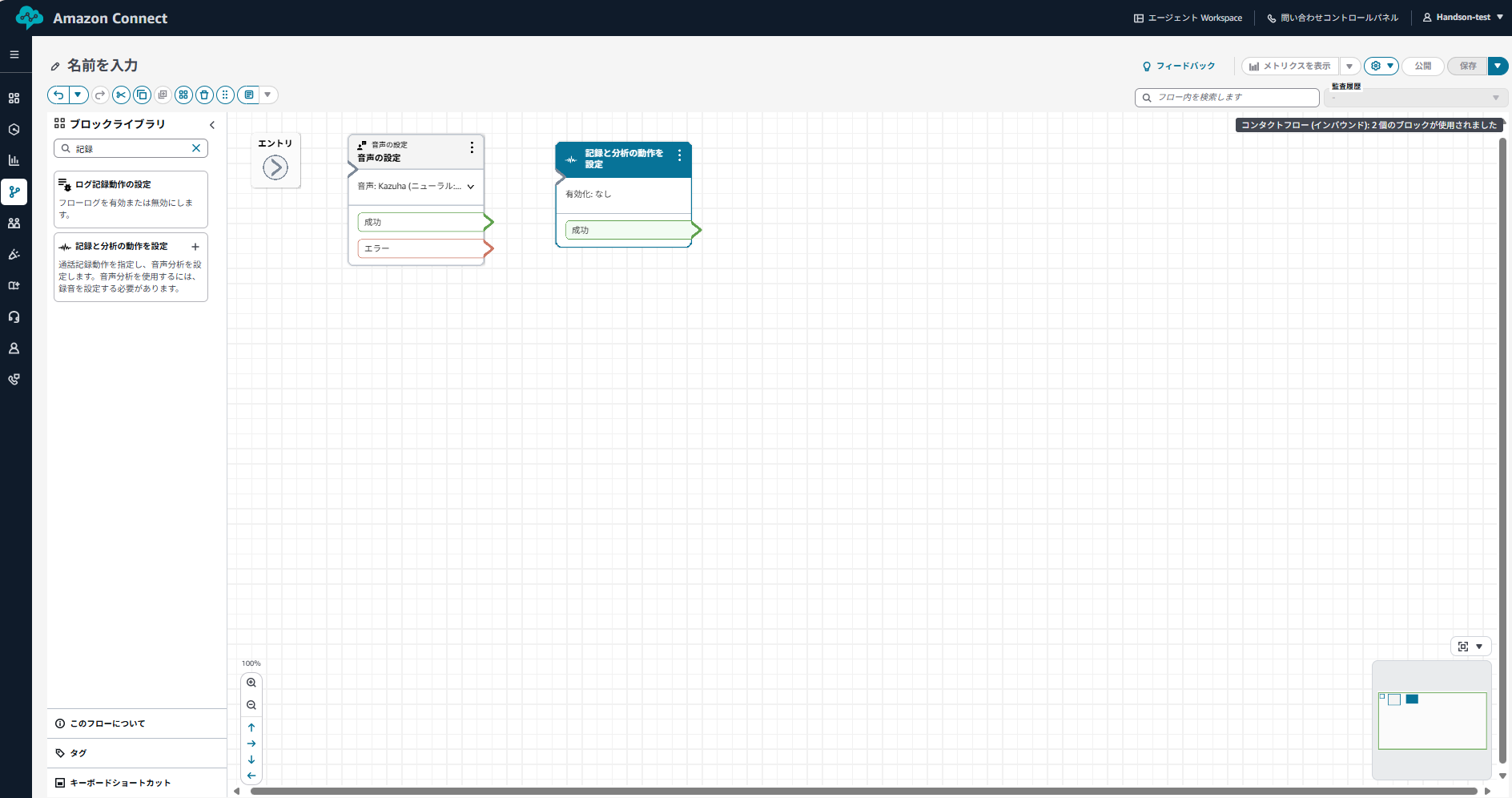The image size is (1512, 798).
Task: Open the undo history dropdown arrow
Action: click(x=78, y=95)
